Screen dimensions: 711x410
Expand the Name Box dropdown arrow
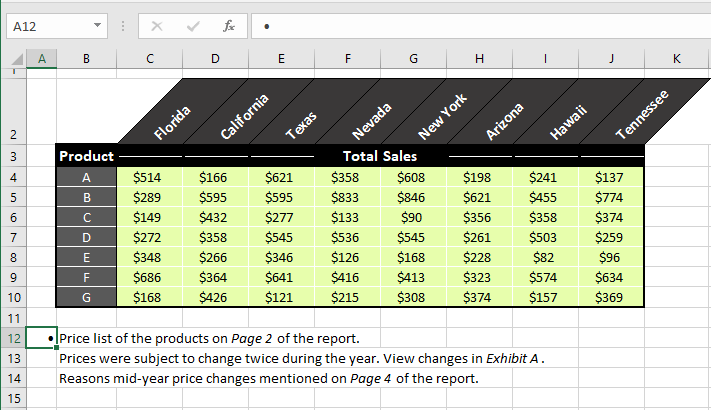coord(97,25)
